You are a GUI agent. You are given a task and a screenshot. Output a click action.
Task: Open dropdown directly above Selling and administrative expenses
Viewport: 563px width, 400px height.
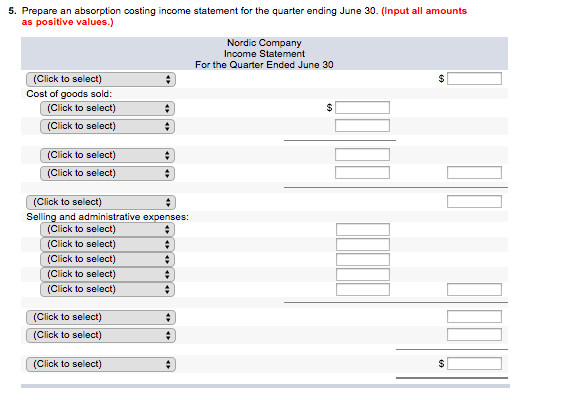pos(101,203)
